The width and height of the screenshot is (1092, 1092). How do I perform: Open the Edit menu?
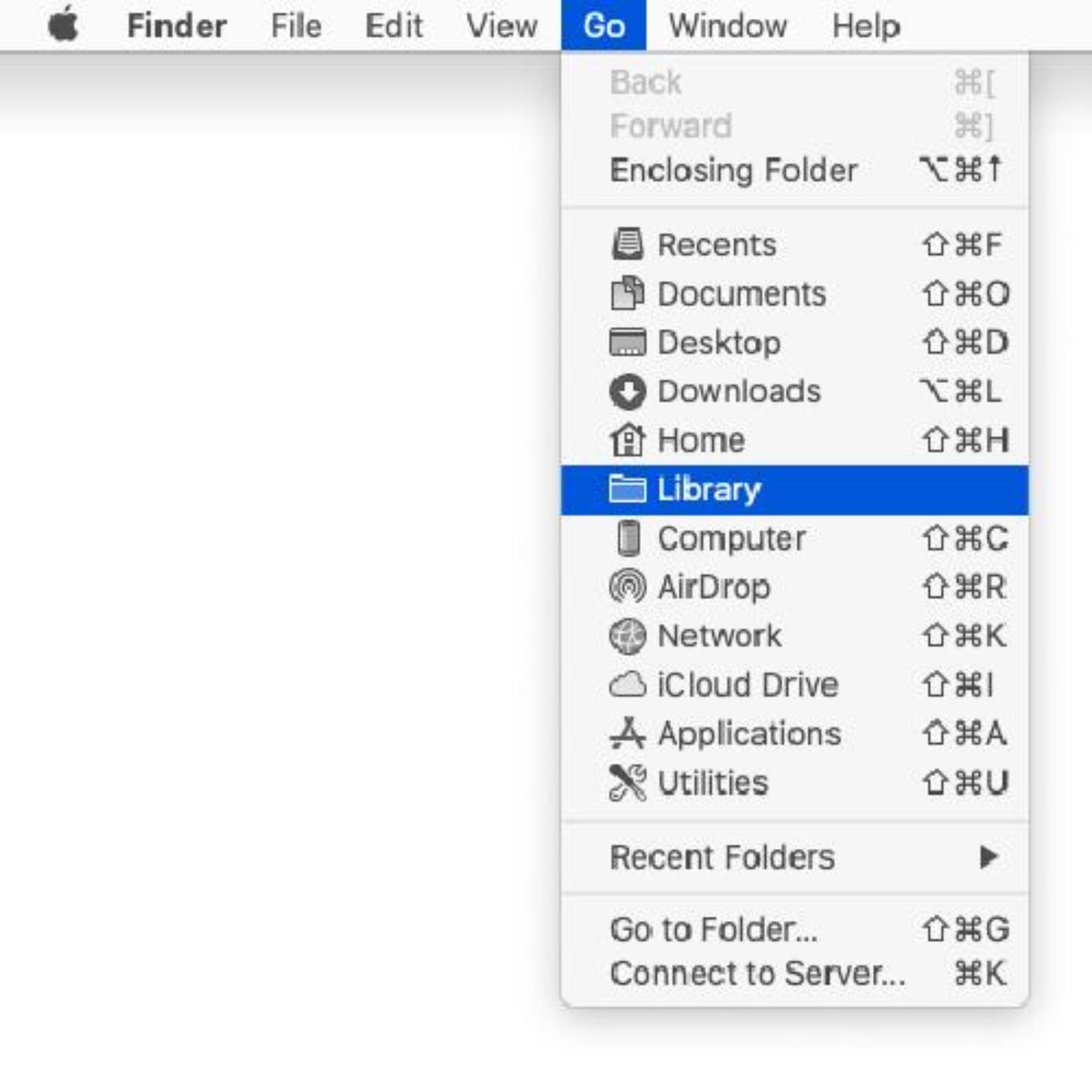point(394,26)
